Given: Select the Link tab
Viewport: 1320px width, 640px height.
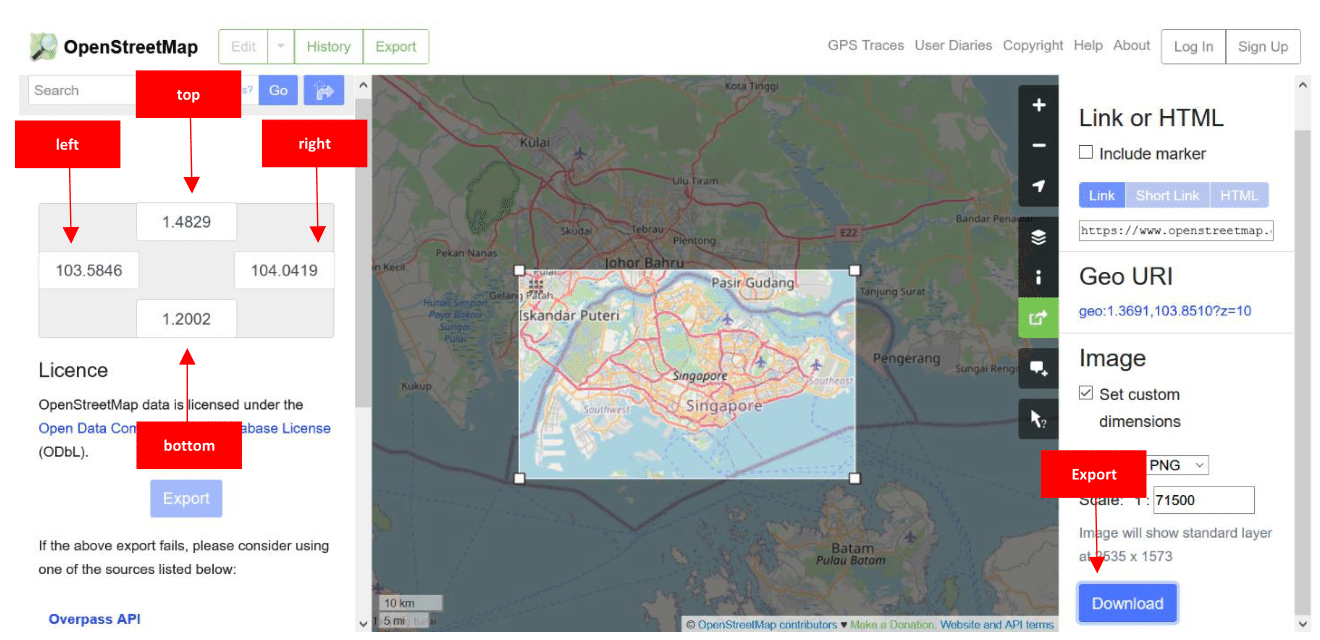Looking at the screenshot, I should 1102,195.
